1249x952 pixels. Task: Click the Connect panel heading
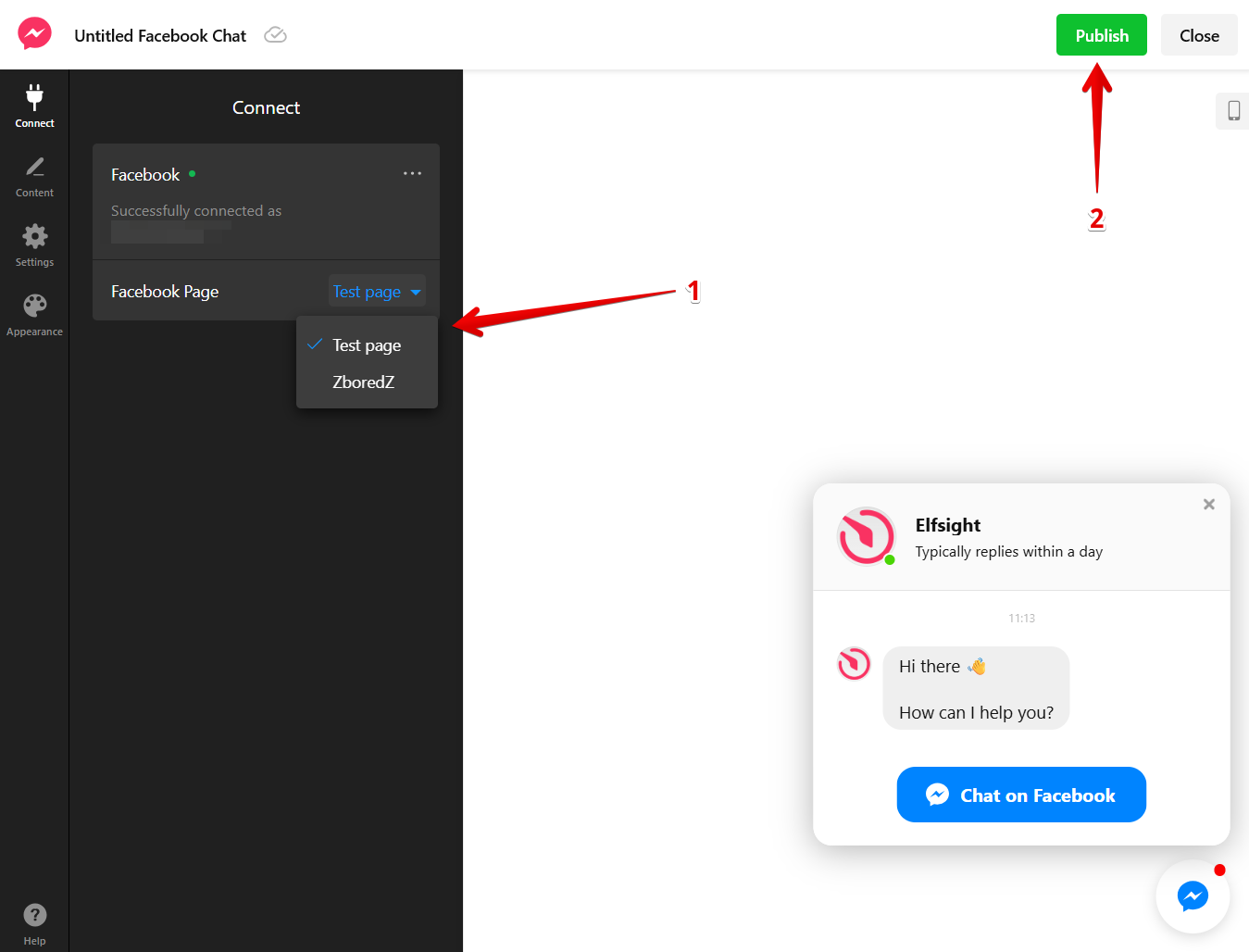point(266,107)
